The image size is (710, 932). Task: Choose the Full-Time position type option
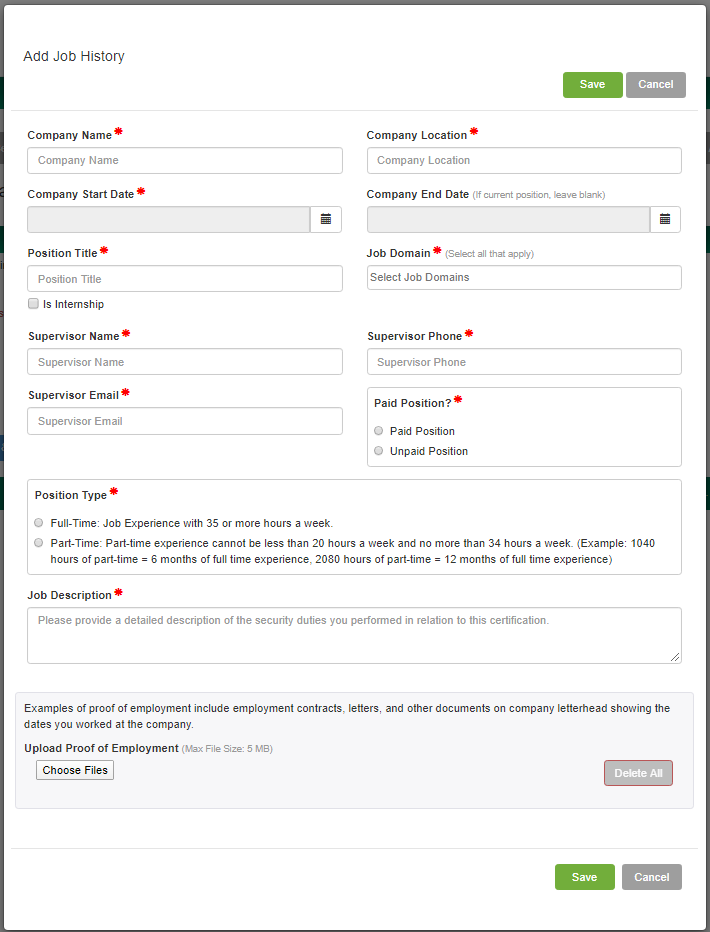coord(39,523)
